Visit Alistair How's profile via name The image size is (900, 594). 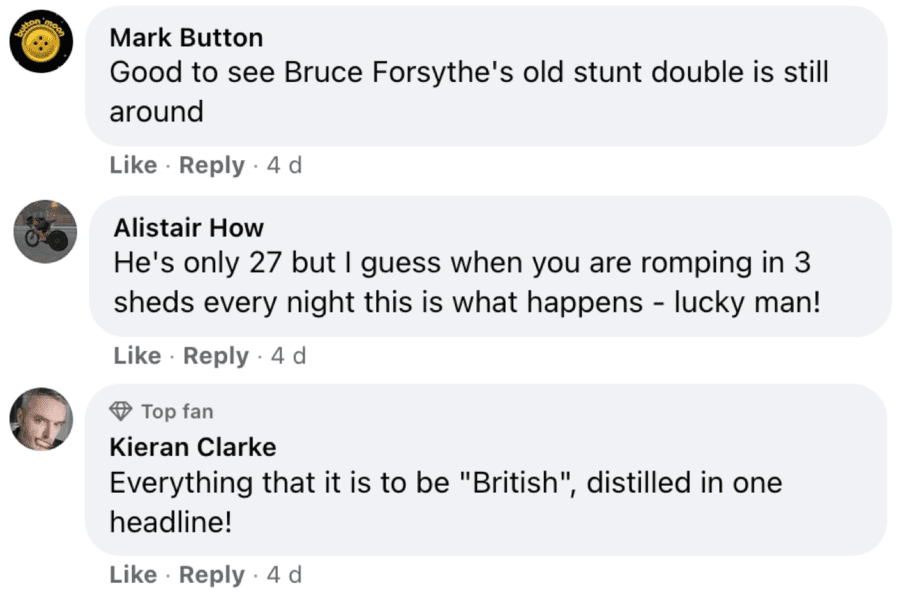(x=189, y=228)
